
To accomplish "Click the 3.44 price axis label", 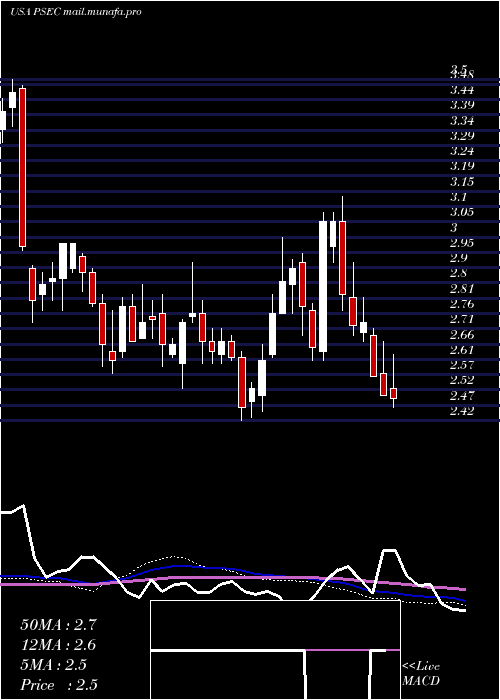I will 462,91.
